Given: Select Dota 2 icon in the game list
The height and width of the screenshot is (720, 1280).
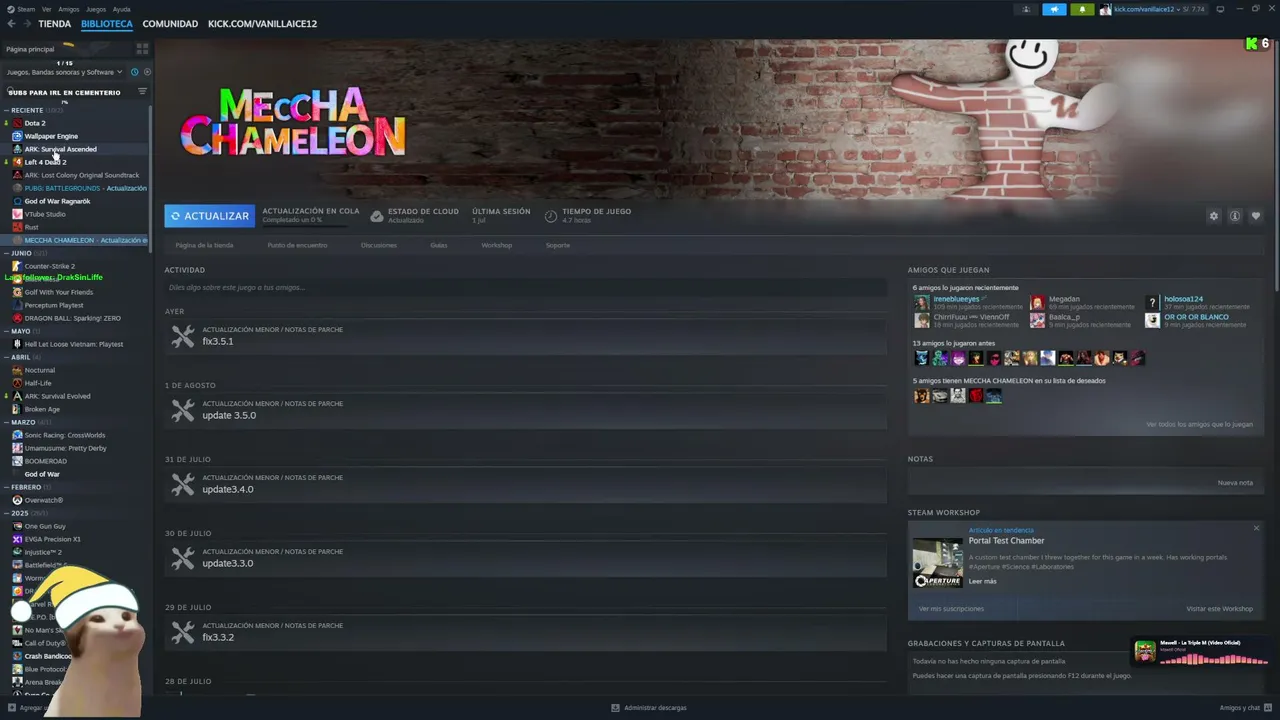Looking at the screenshot, I should (17, 123).
